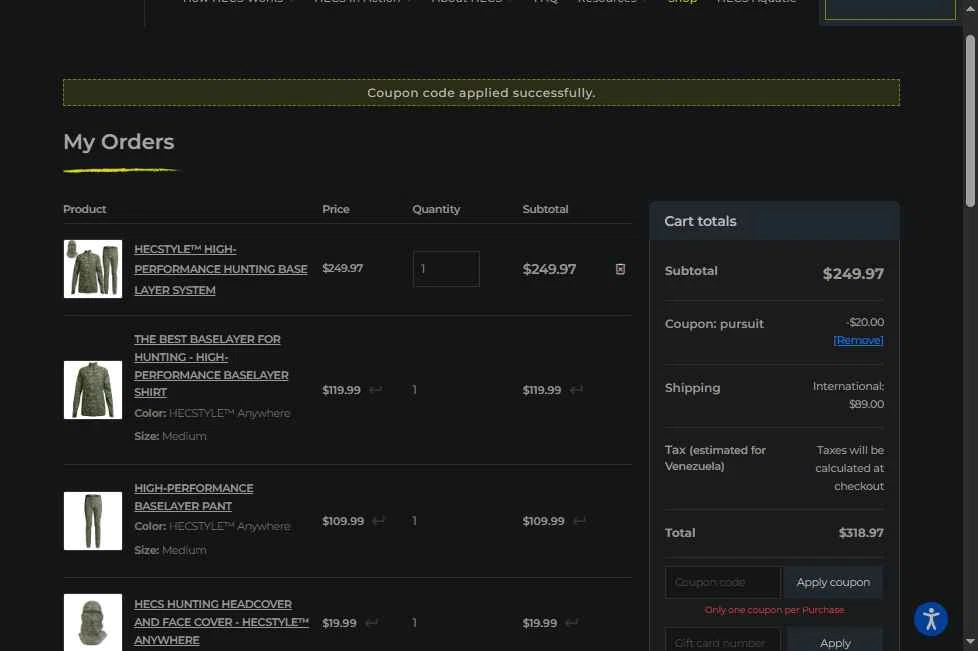
Task: Click the gift card Apply button
Action: pos(835,642)
